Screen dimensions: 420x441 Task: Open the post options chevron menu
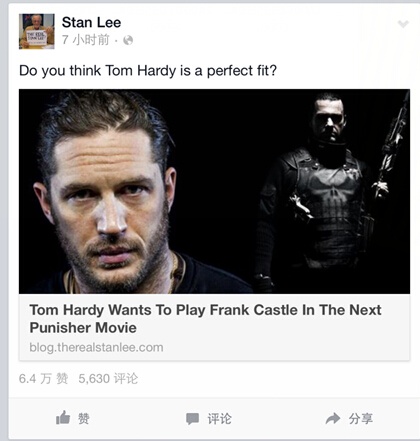click(x=403, y=24)
